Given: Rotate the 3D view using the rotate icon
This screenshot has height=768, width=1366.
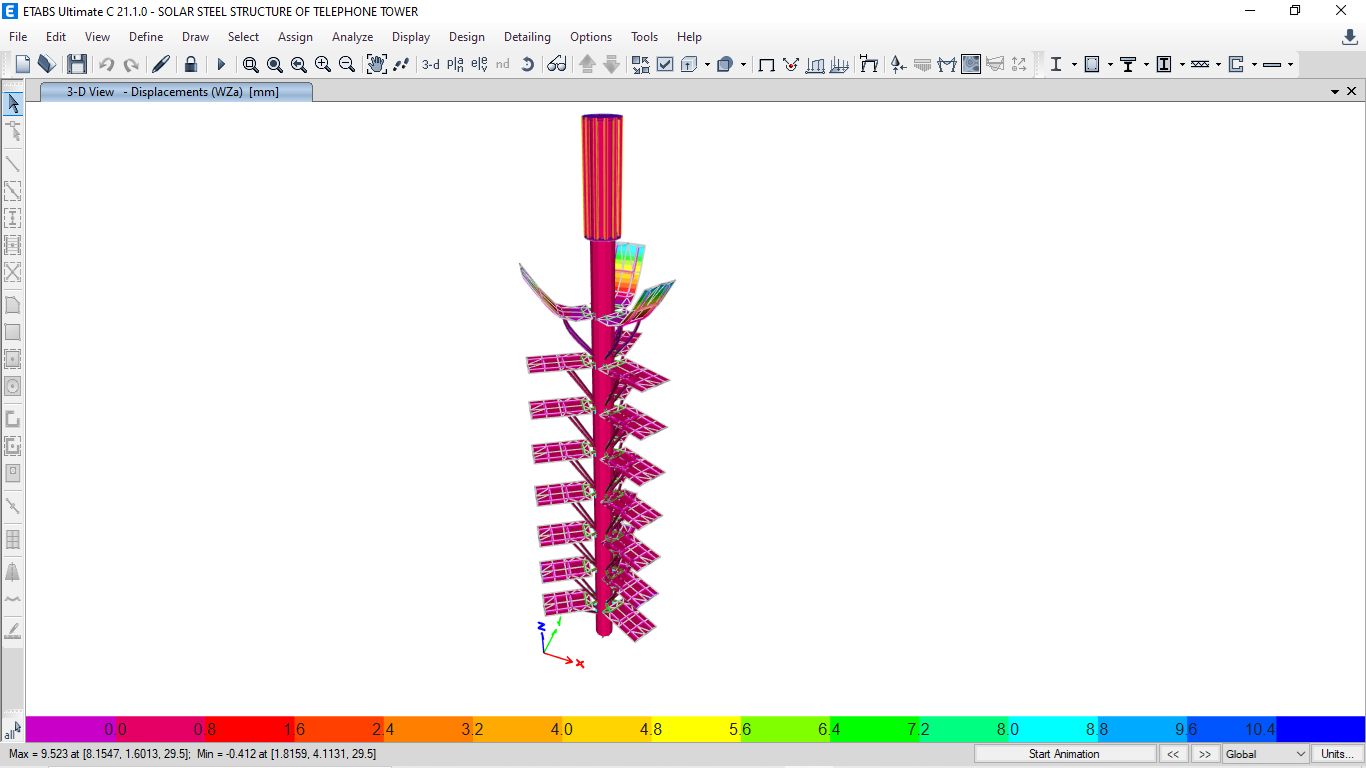Looking at the screenshot, I should click(x=527, y=63).
